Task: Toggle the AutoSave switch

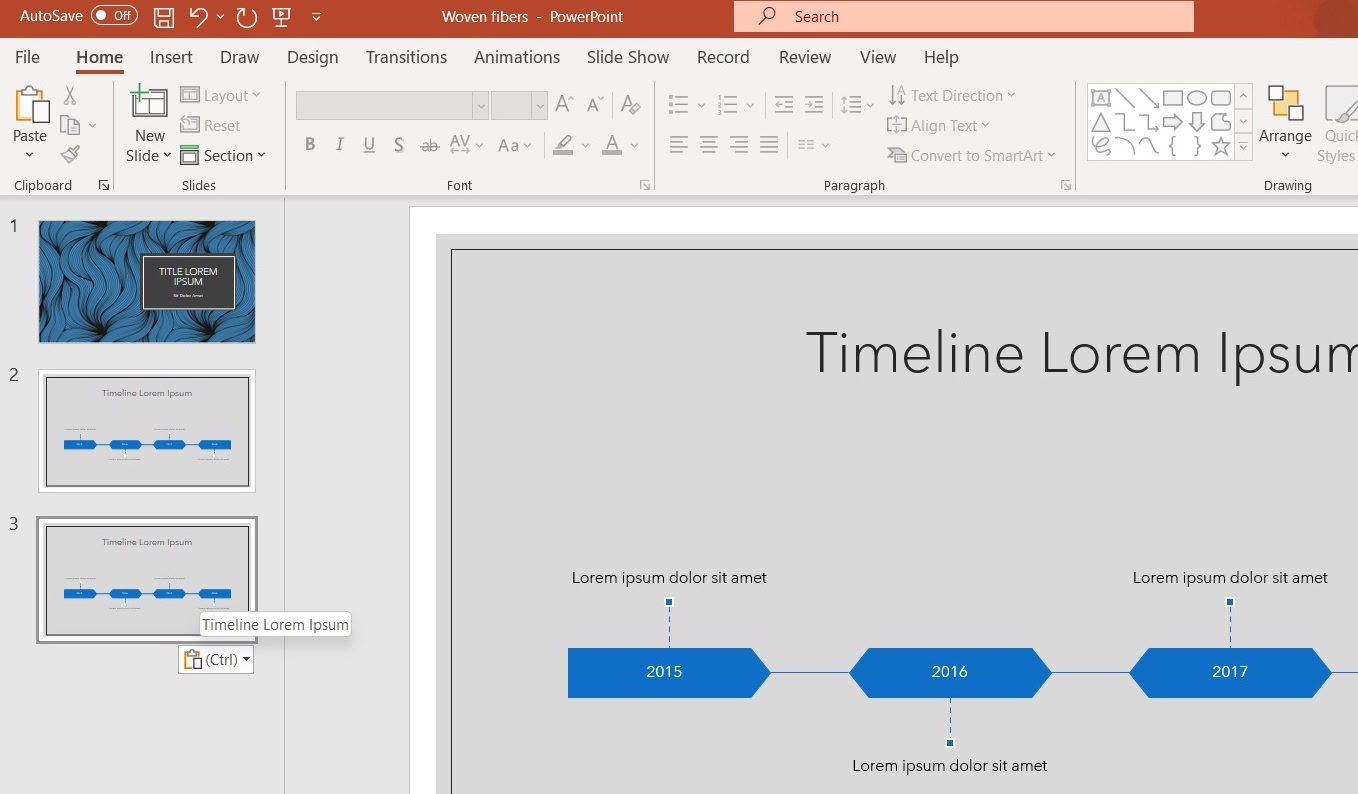Action: click(114, 16)
